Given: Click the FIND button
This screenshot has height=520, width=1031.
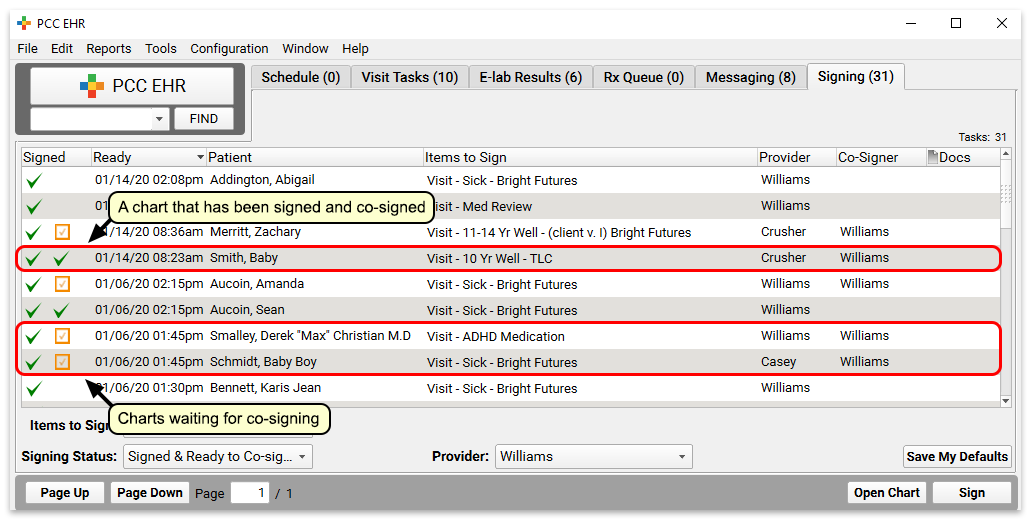Looking at the screenshot, I should (204, 119).
